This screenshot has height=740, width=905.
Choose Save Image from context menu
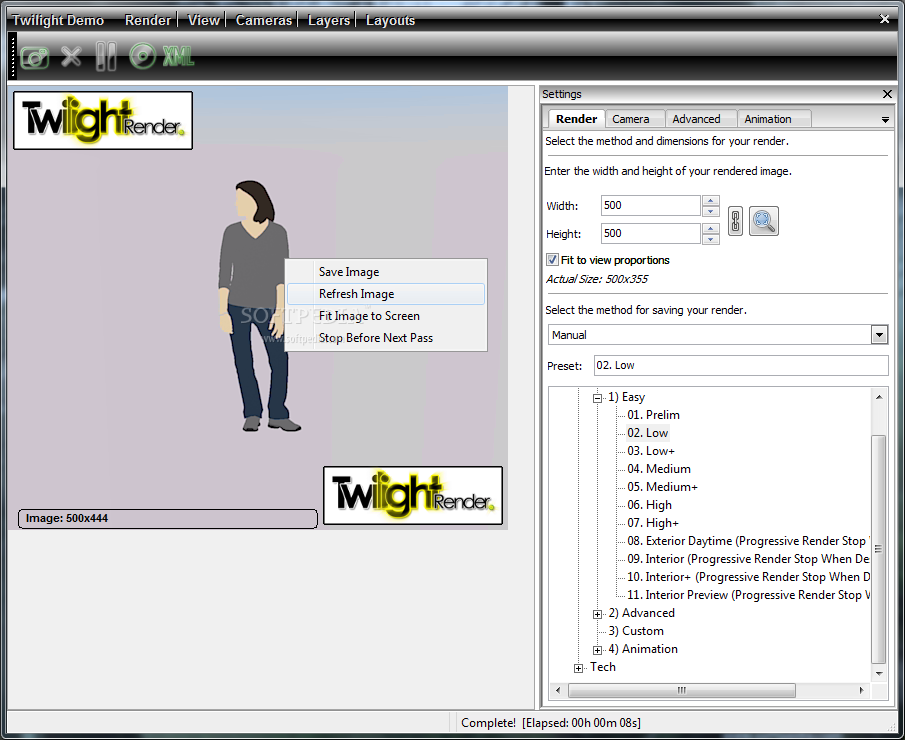[x=386, y=272]
